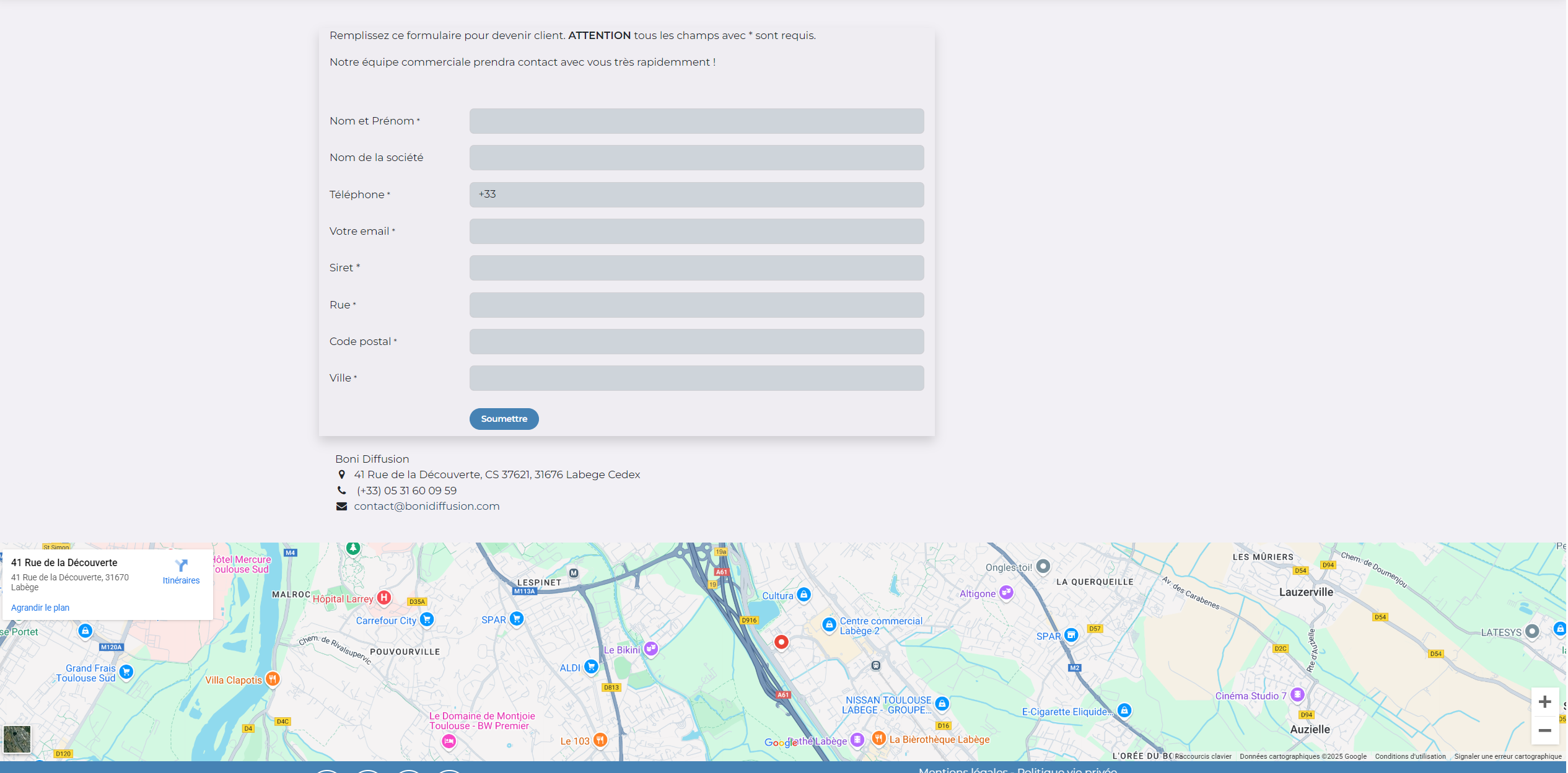The image size is (1568, 773).
Task: Click the Itinéraires directions icon
Action: (181, 566)
